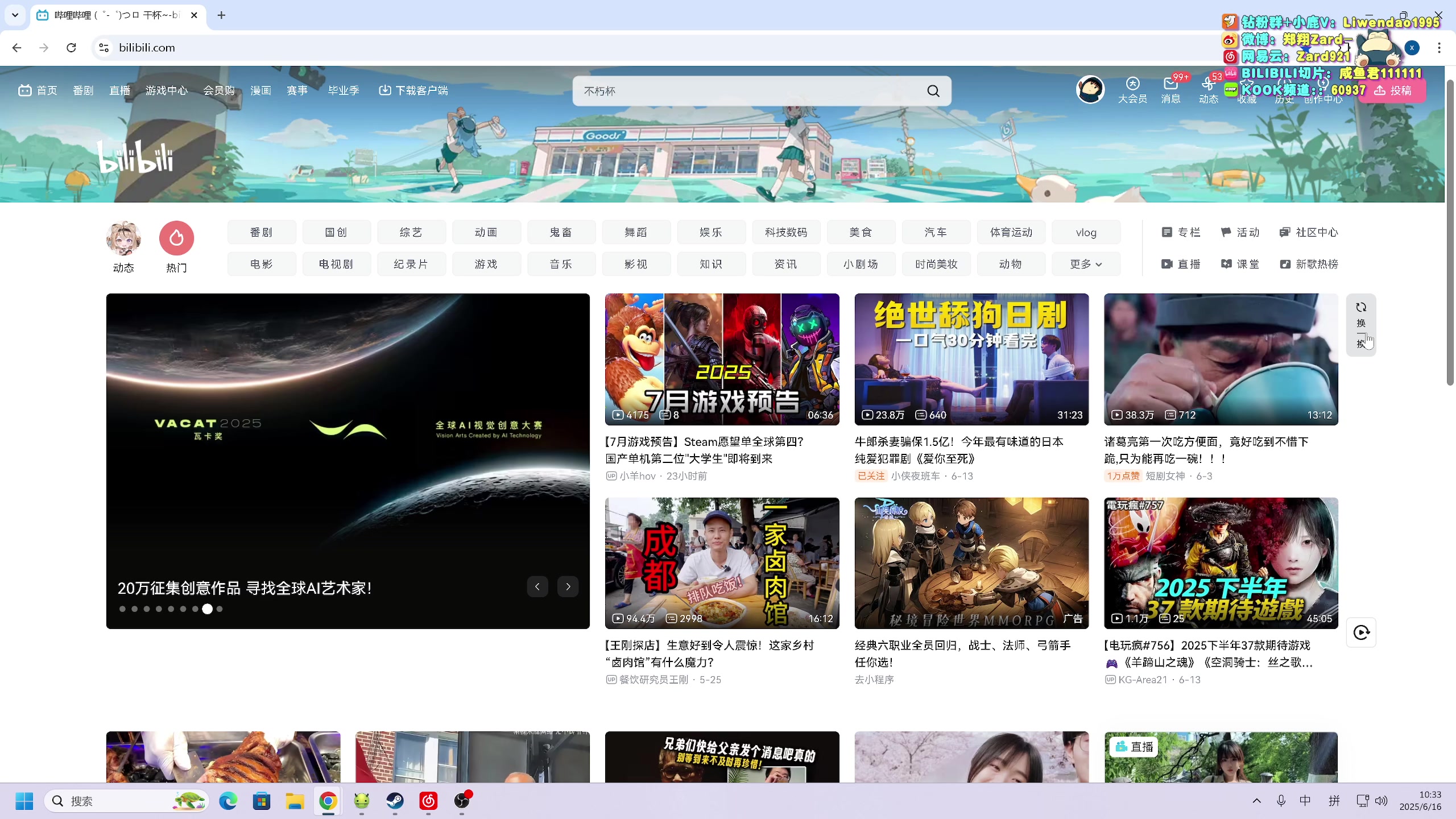Screen dimensions: 1456x819
Task: Open 游戏中心 in the top navigation
Action: [x=166, y=90]
